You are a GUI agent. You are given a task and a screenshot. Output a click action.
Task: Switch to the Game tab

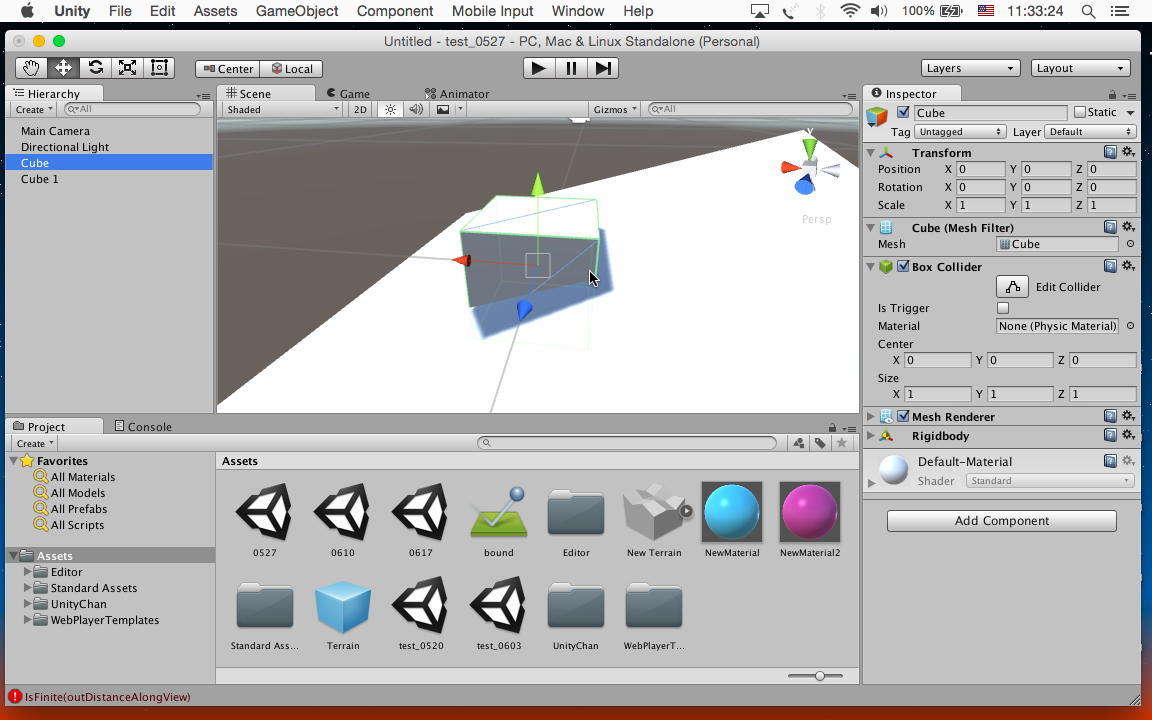[x=348, y=93]
